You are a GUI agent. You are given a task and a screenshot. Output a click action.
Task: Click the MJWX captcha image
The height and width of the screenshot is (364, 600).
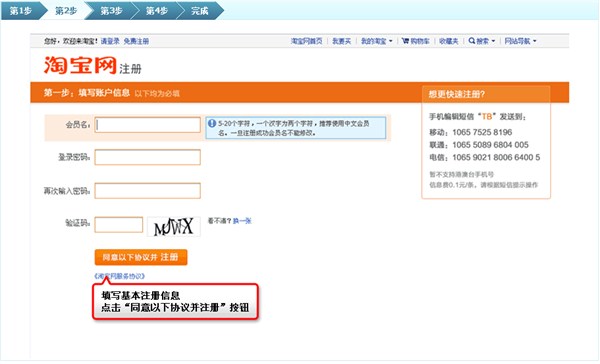click(174, 226)
